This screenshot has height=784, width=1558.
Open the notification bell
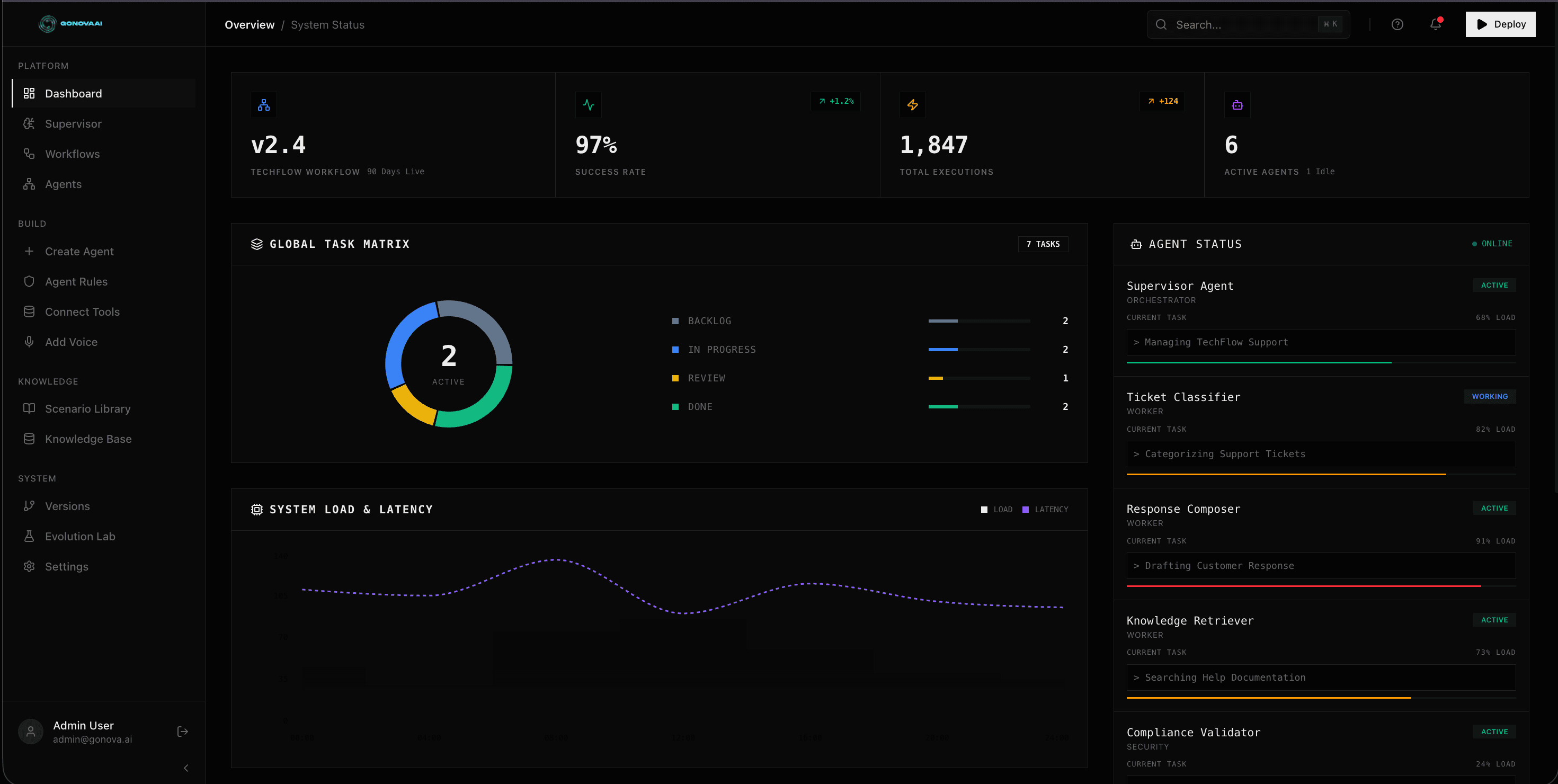click(1436, 24)
